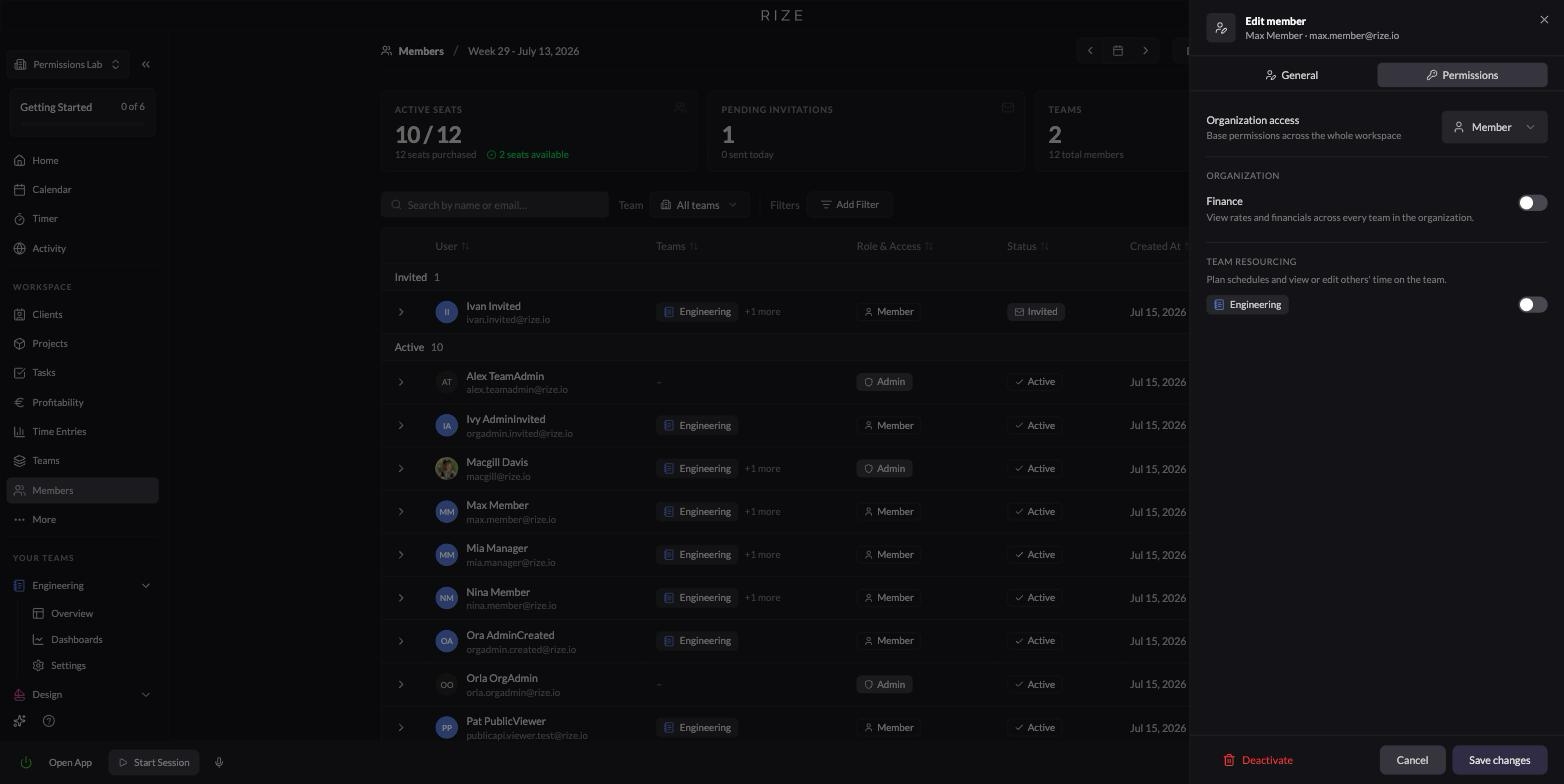This screenshot has width=1564, height=784.
Task: Expand the Alex TeamAdmin row
Action: click(401, 382)
